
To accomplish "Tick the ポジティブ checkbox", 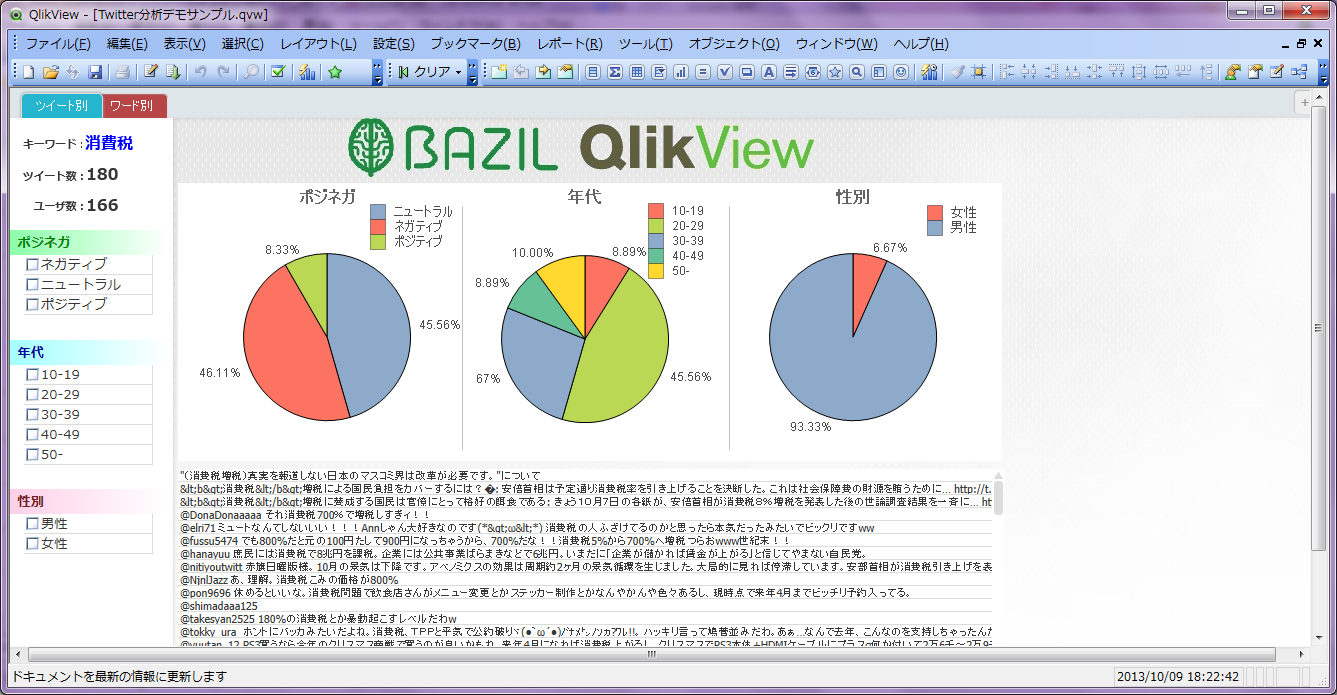I will coord(32,305).
